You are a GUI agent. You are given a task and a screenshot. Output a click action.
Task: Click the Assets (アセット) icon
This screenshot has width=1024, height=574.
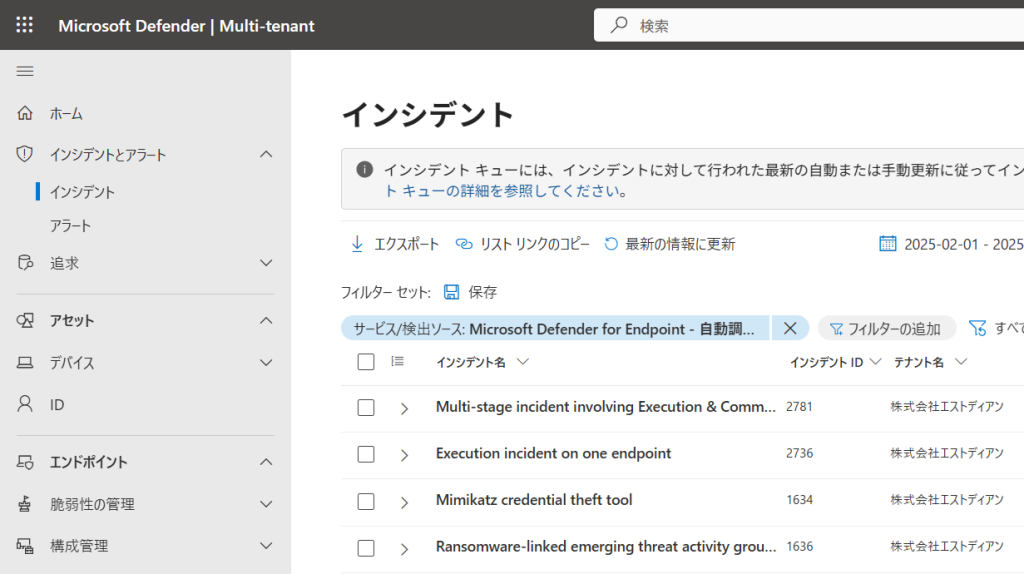[25, 320]
